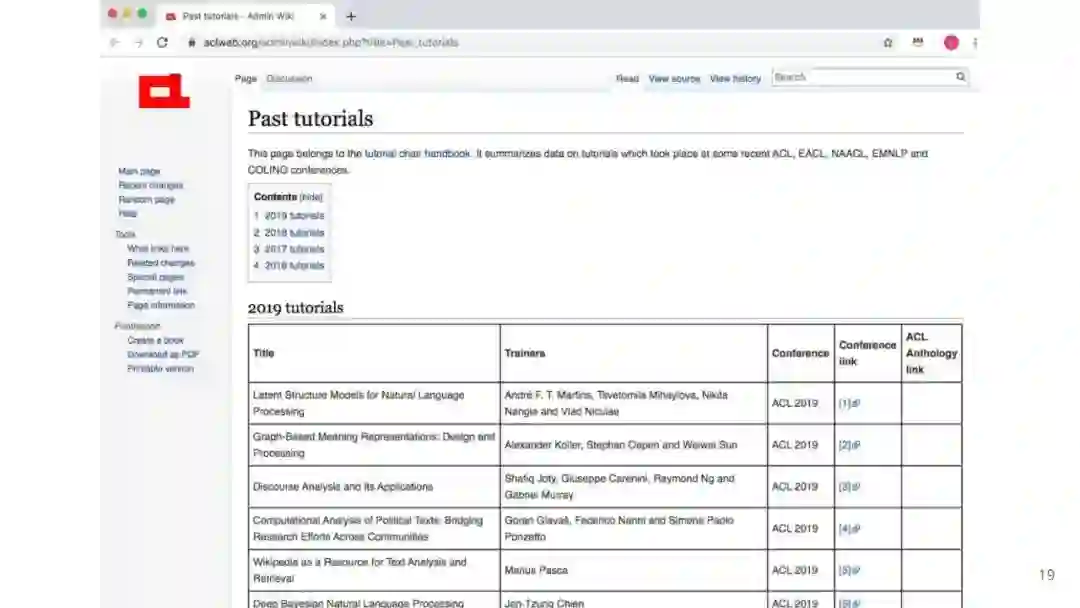Click the Past tutorials page heading

click(310, 118)
